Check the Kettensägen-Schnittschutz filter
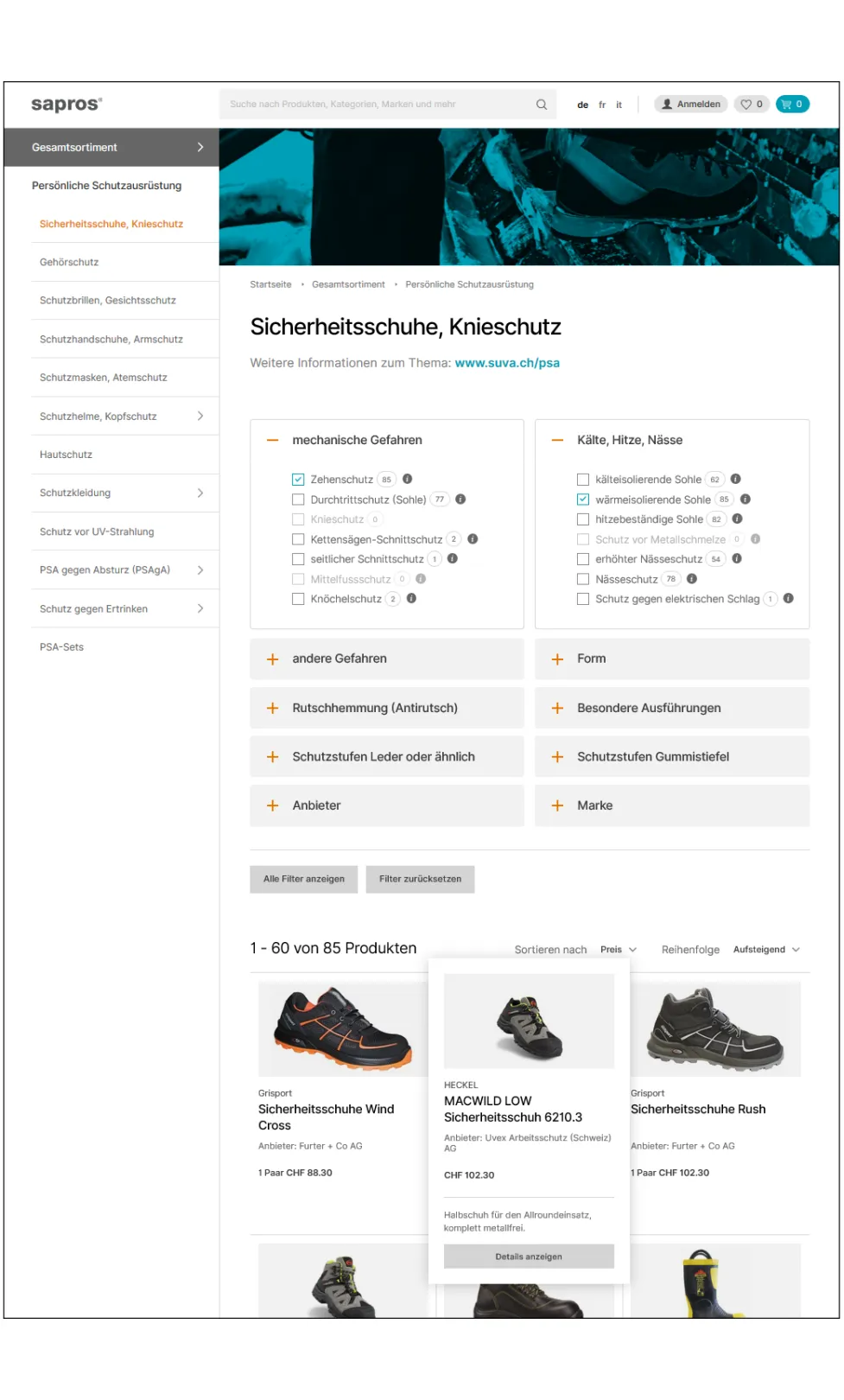This screenshot has height=1400, width=844. coord(298,539)
